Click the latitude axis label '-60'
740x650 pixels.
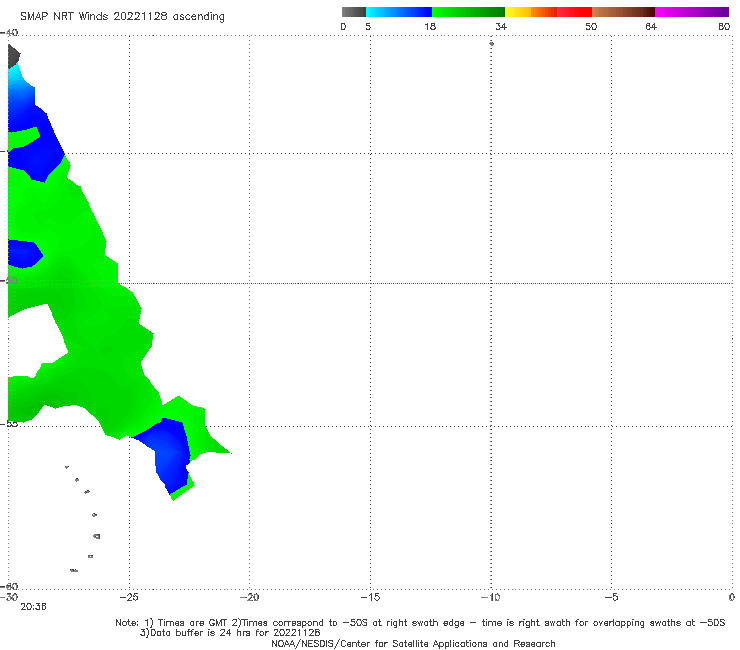9,586
